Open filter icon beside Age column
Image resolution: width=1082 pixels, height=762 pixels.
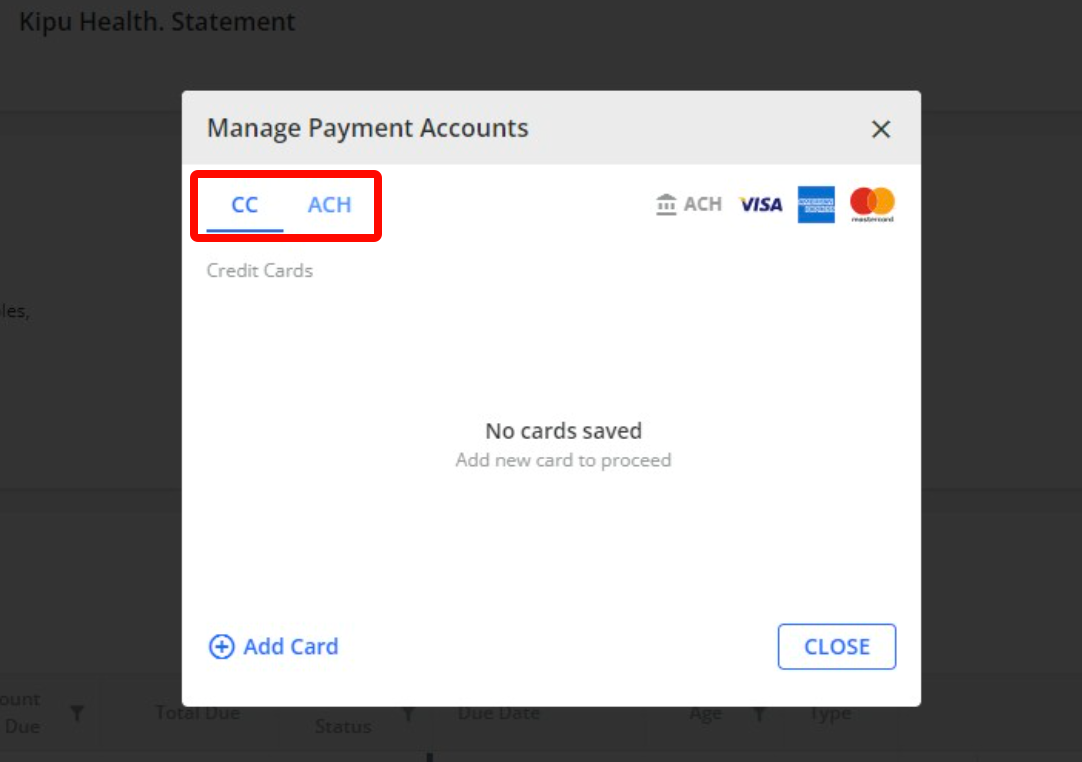tap(759, 713)
